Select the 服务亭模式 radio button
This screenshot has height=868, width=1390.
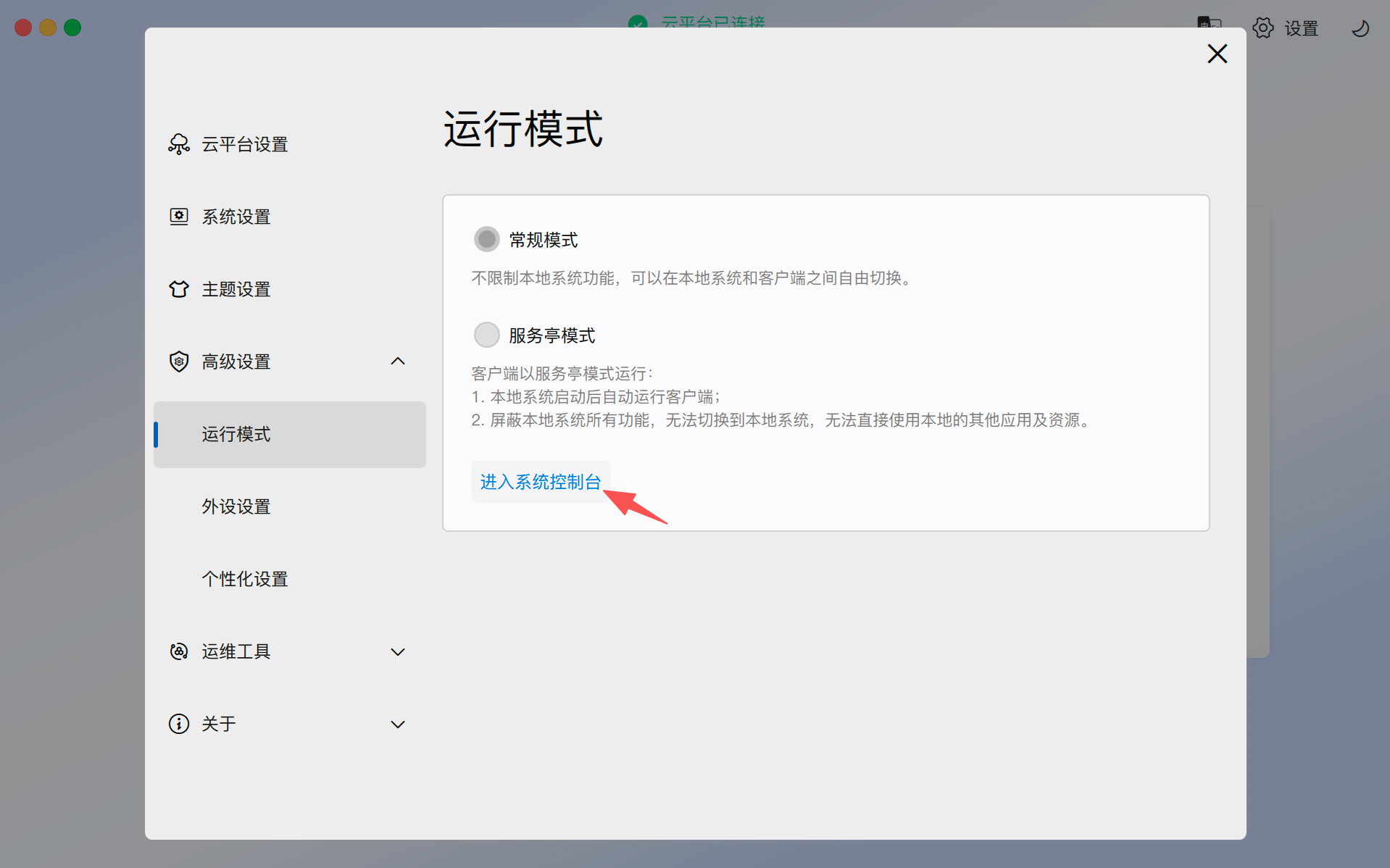tap(486, 335)
